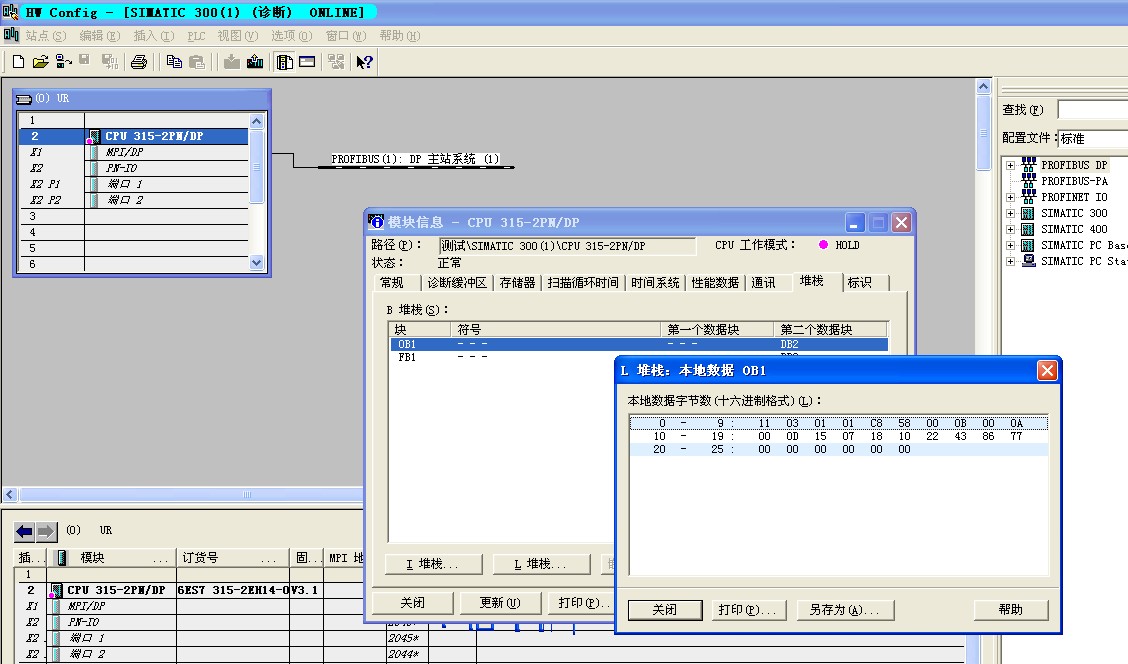
Task: Click the station view scroll up arrow
Action: (x=983, y=86)
